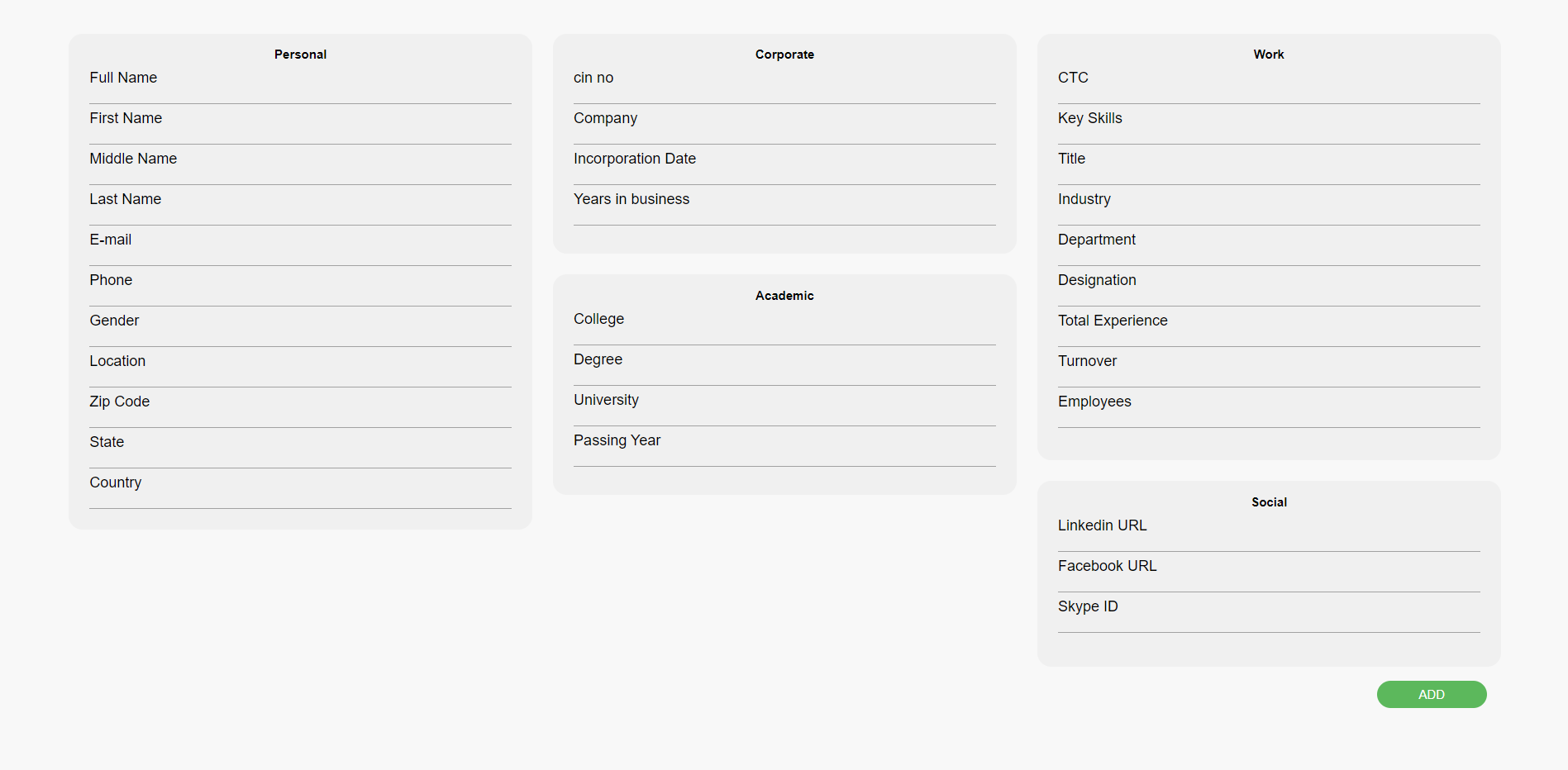
Task: Select the Phone input field
Action: tap(300, 286)
